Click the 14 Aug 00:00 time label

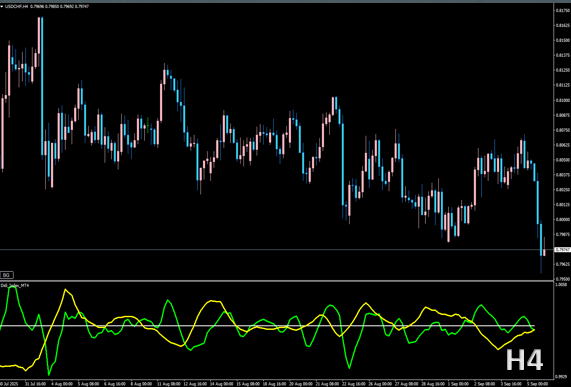click(x=223, y=384)
